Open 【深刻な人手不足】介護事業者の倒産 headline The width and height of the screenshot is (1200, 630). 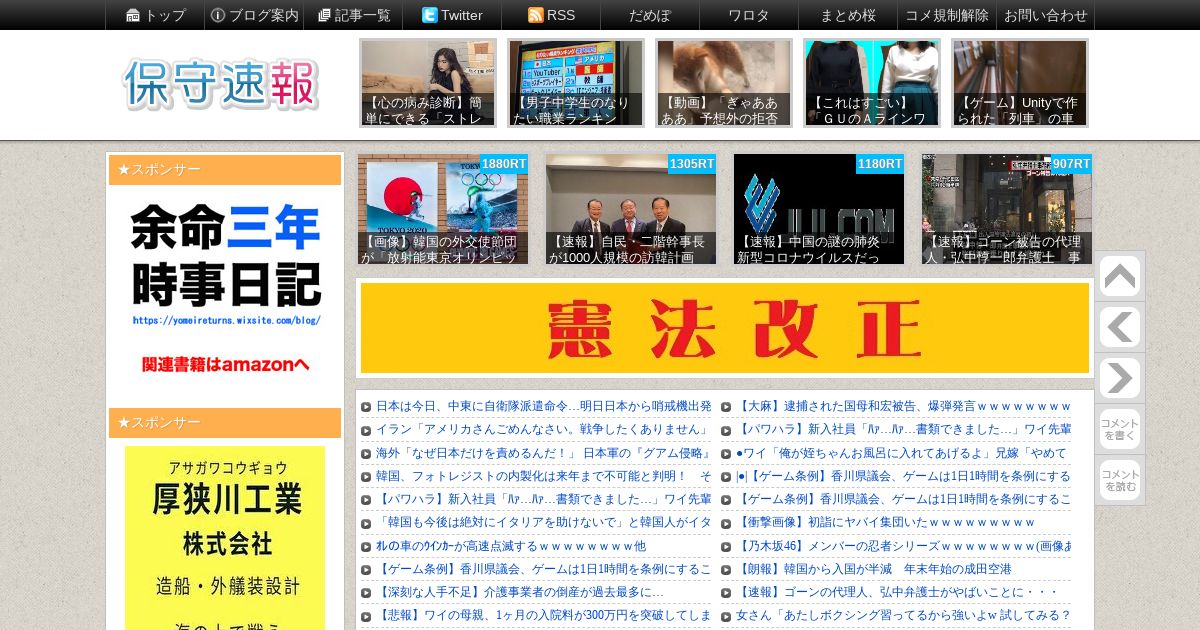pos(520,592)
